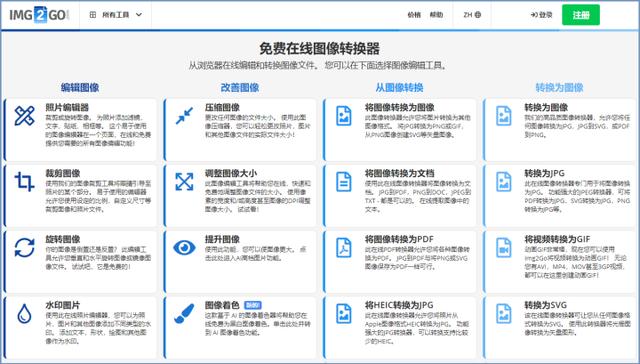Click the 将视频转换为GIF video file icon
This screenshot has width=640, height=364.
tap(503, 248)
